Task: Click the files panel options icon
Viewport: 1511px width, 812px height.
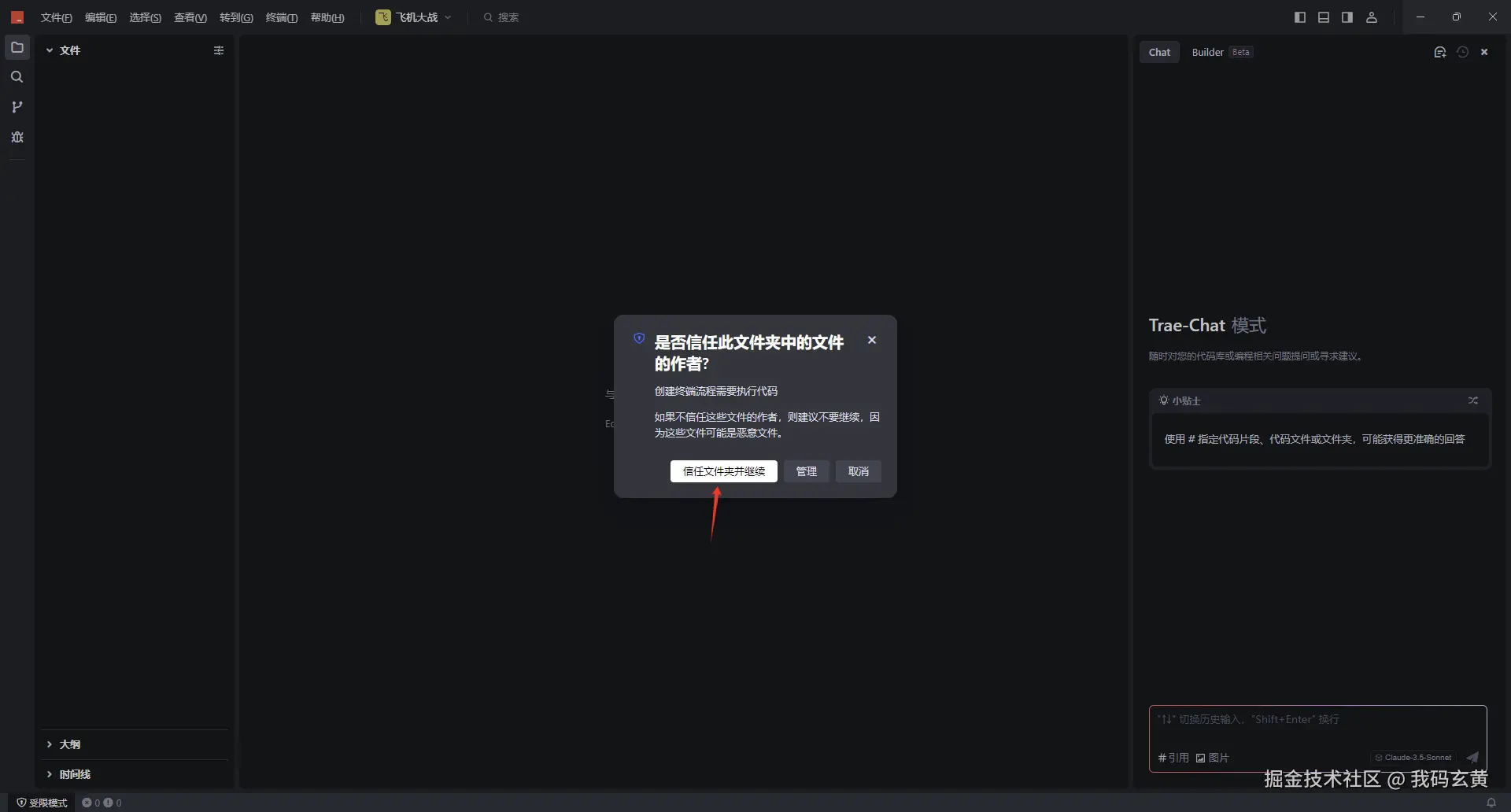Action: click(219, 50)
